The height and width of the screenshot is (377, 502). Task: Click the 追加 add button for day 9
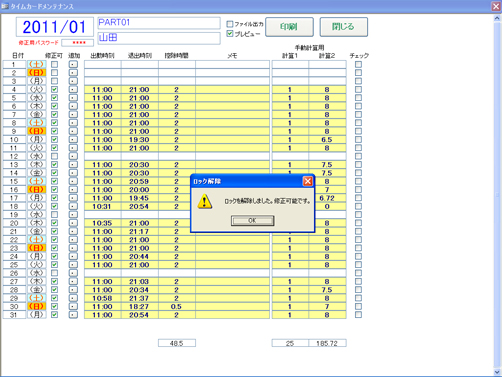tap(73, 131)
